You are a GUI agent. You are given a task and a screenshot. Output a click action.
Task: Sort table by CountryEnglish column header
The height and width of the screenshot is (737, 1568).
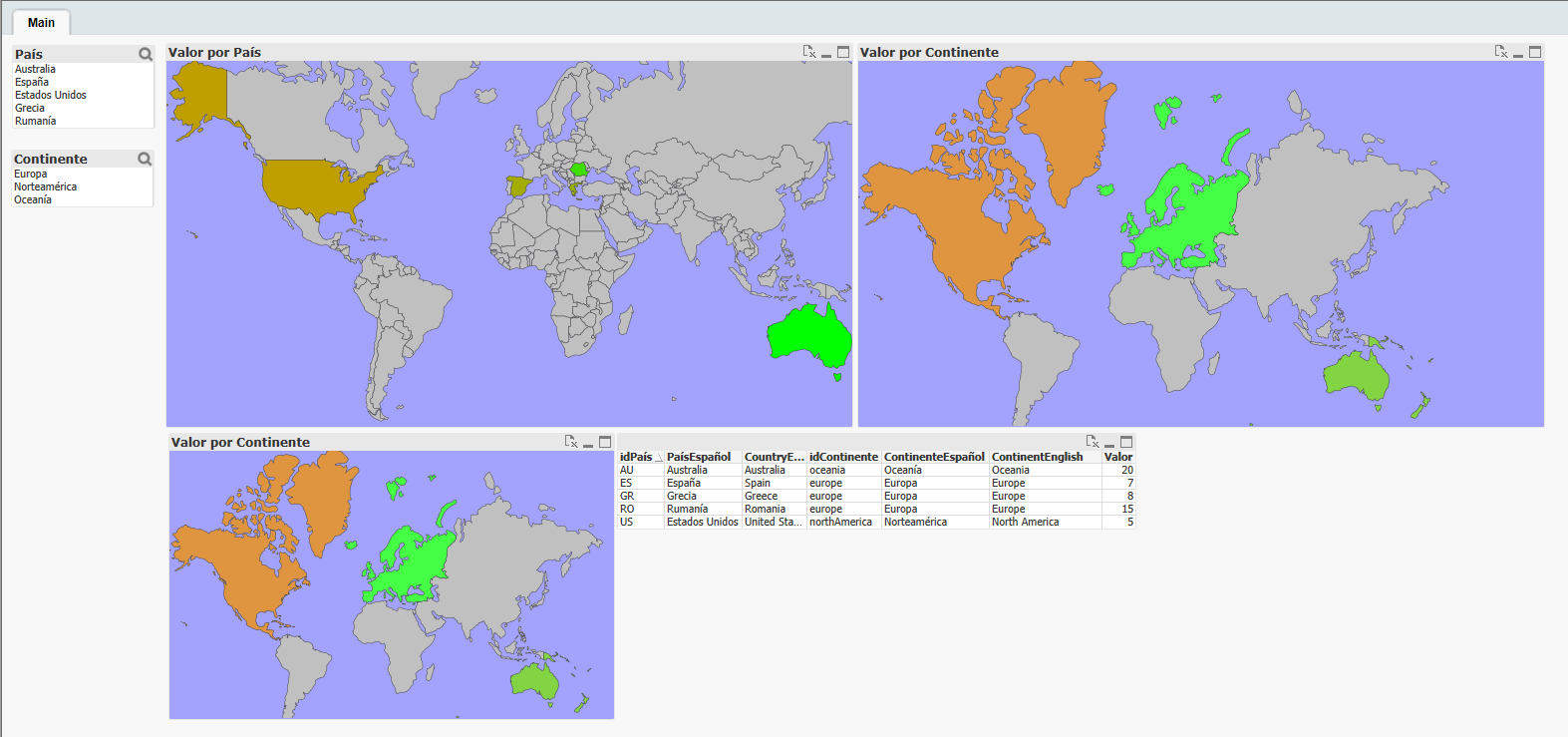774,457
